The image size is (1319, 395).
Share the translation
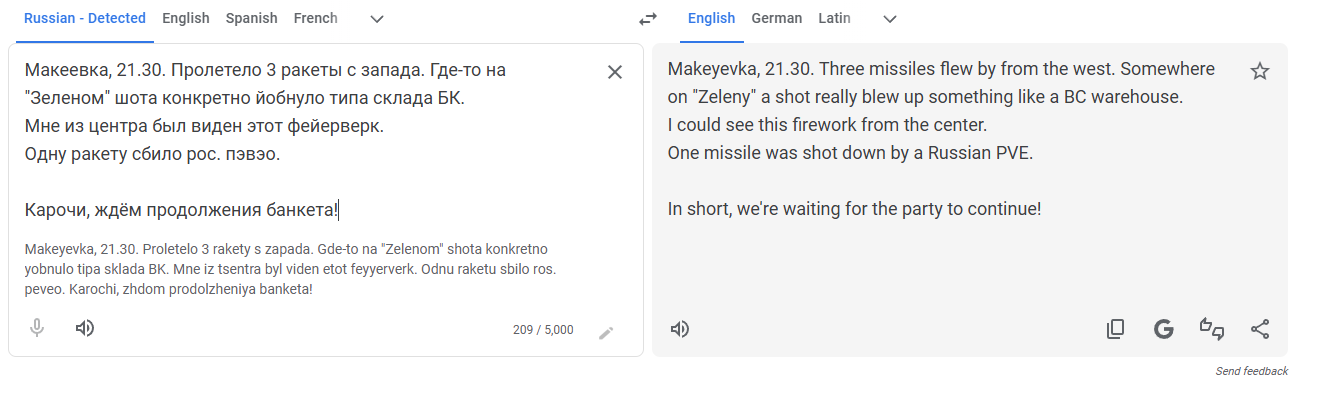click(1260, 329)
